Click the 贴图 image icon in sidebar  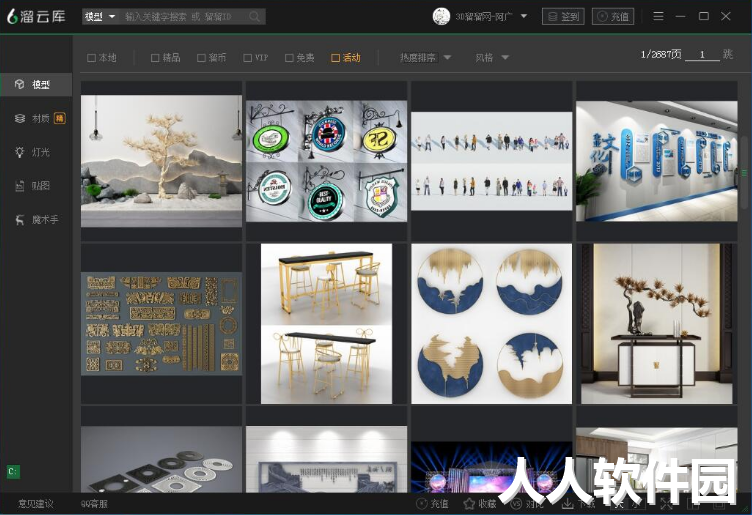[20, 186]
